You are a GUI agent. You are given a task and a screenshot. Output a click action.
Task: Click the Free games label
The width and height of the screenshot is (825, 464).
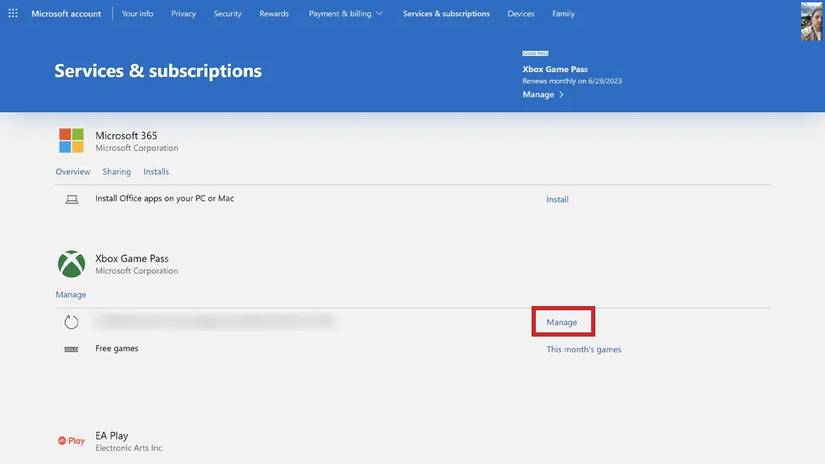tap(116, 348)
